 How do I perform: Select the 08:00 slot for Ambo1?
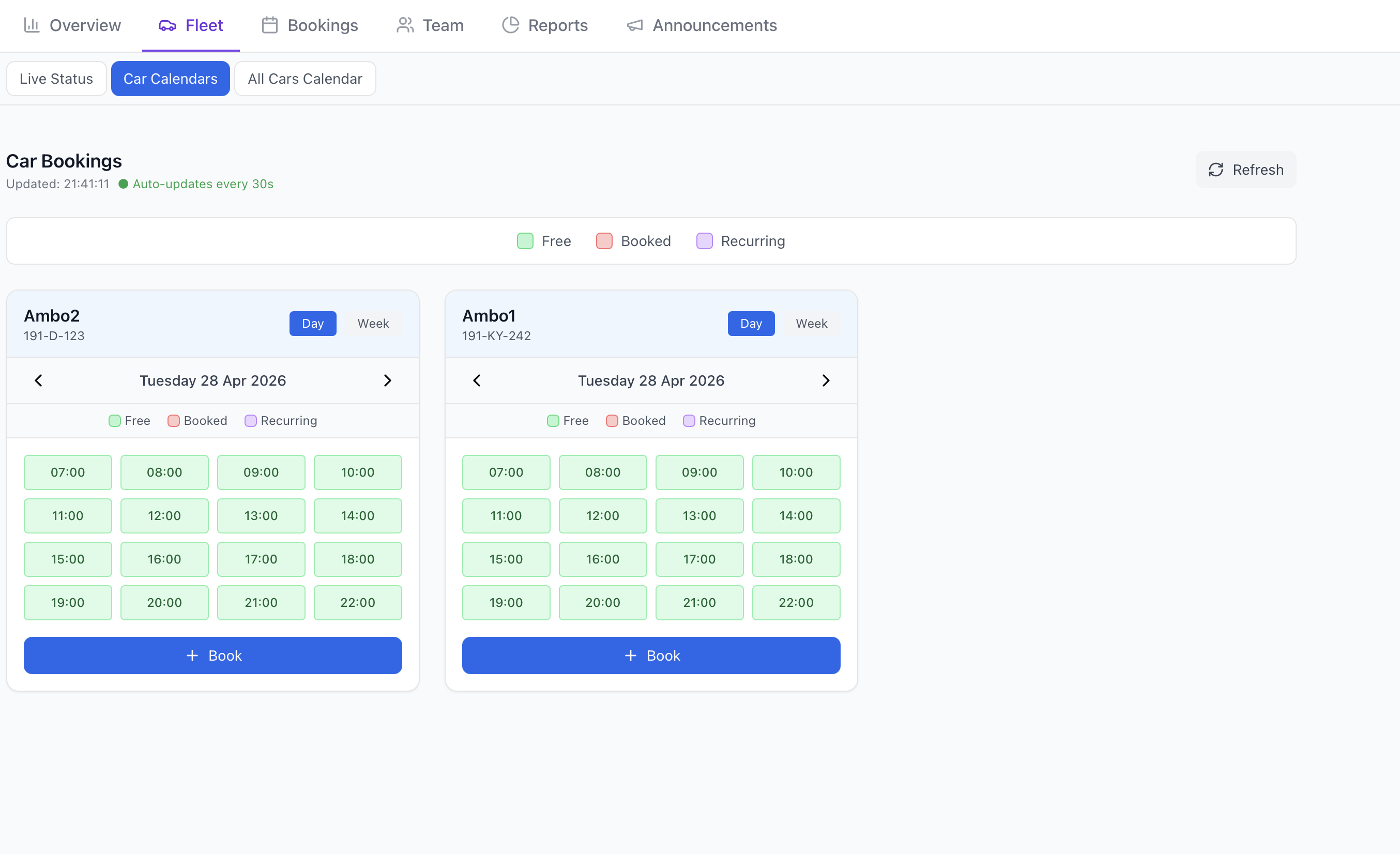click(603, 472)
